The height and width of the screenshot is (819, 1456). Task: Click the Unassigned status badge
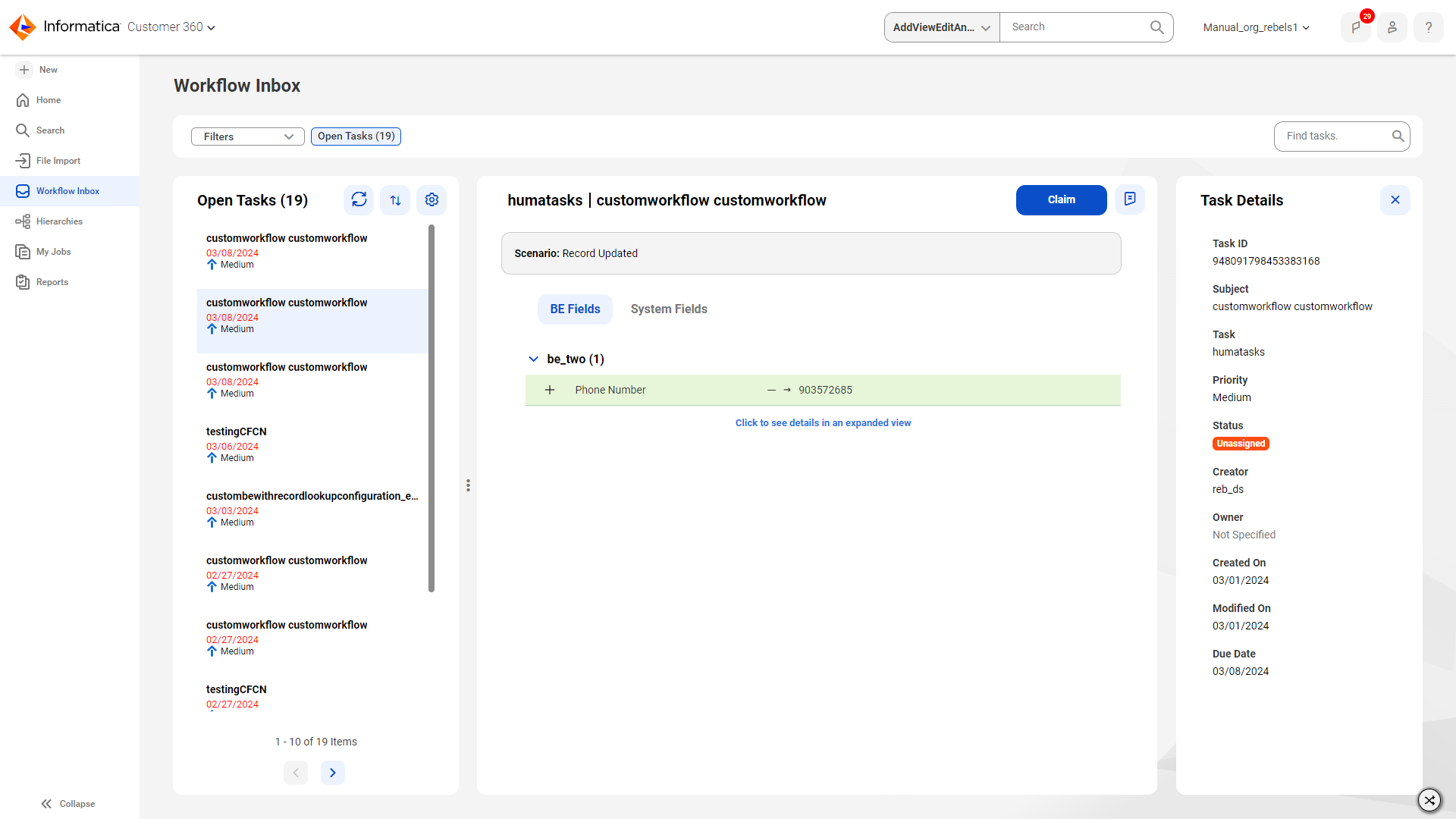point(1241,444)
